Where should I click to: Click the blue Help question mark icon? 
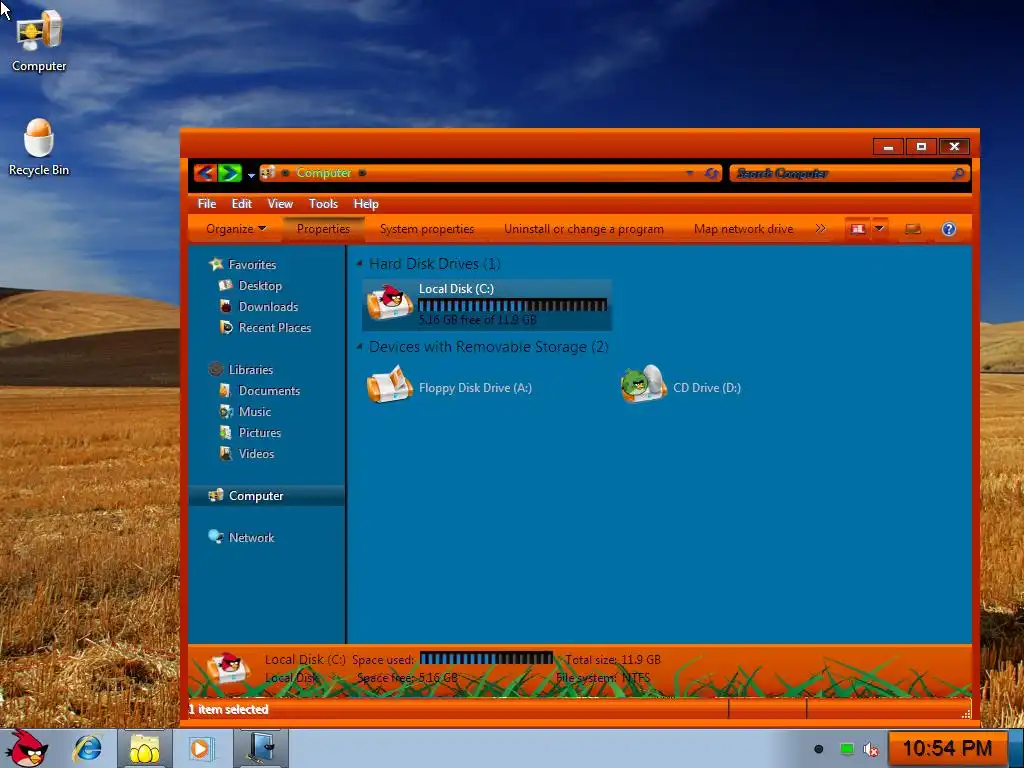(949, 229)
